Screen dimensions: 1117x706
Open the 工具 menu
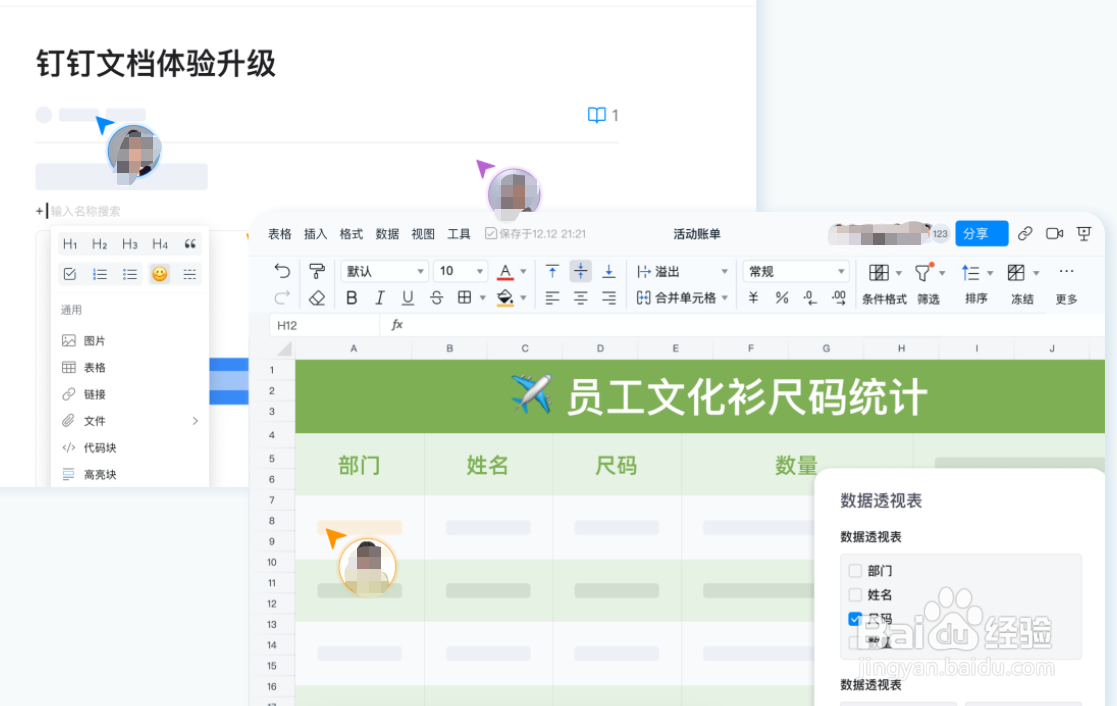click(459, 234)
